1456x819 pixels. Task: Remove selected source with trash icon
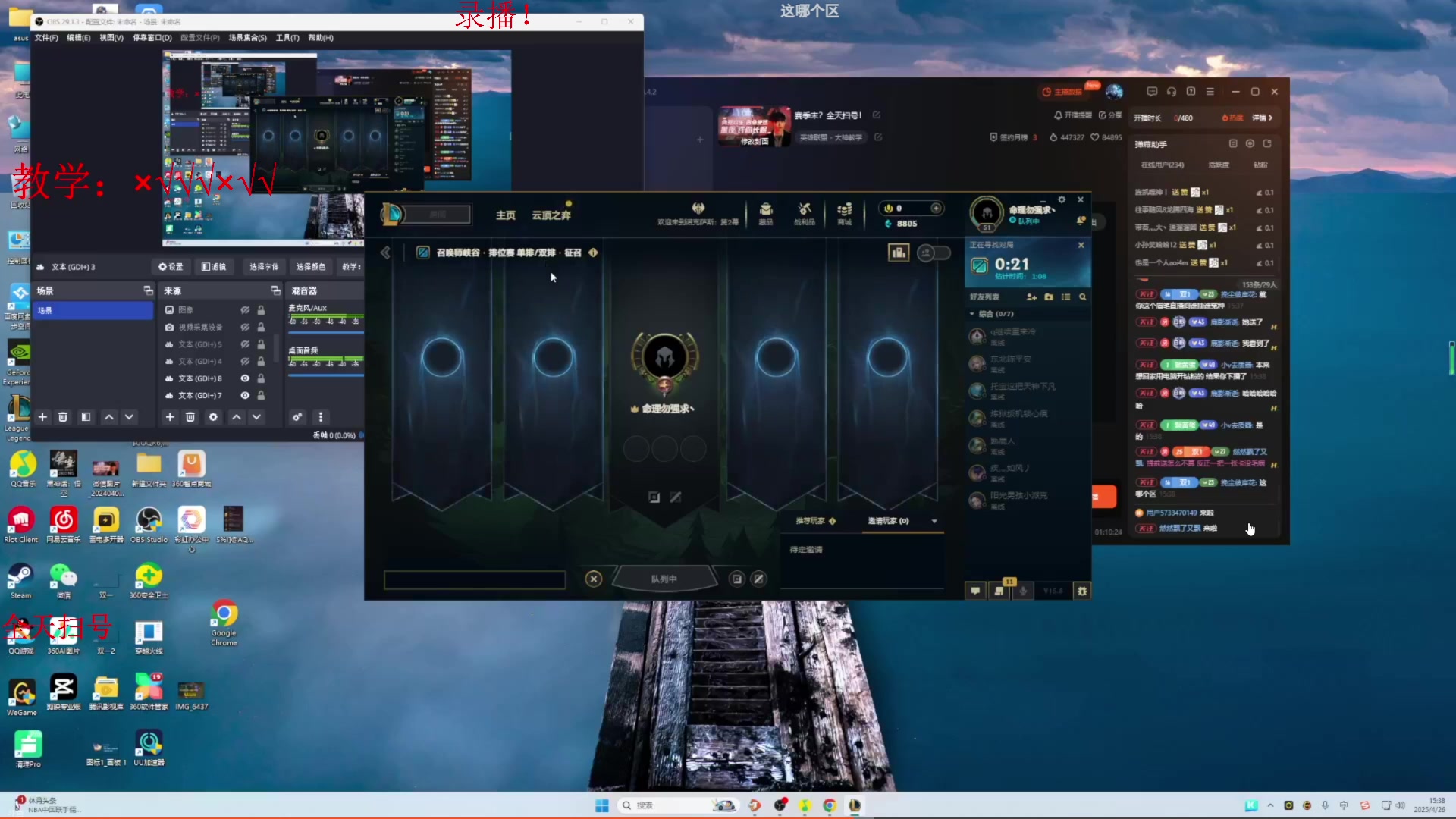[190, 417]
